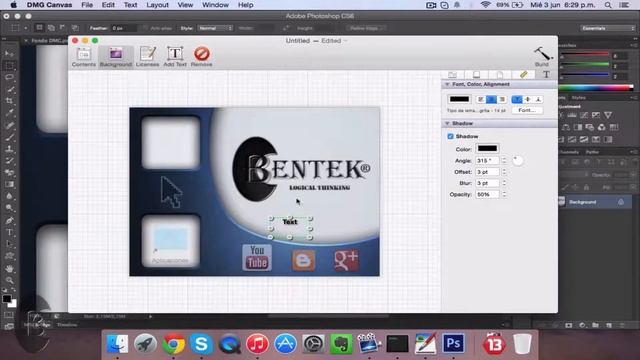Set vertical alignment to top
This screenshot has width=640, height=360.
pyautogui.click(x=517, y=99)
